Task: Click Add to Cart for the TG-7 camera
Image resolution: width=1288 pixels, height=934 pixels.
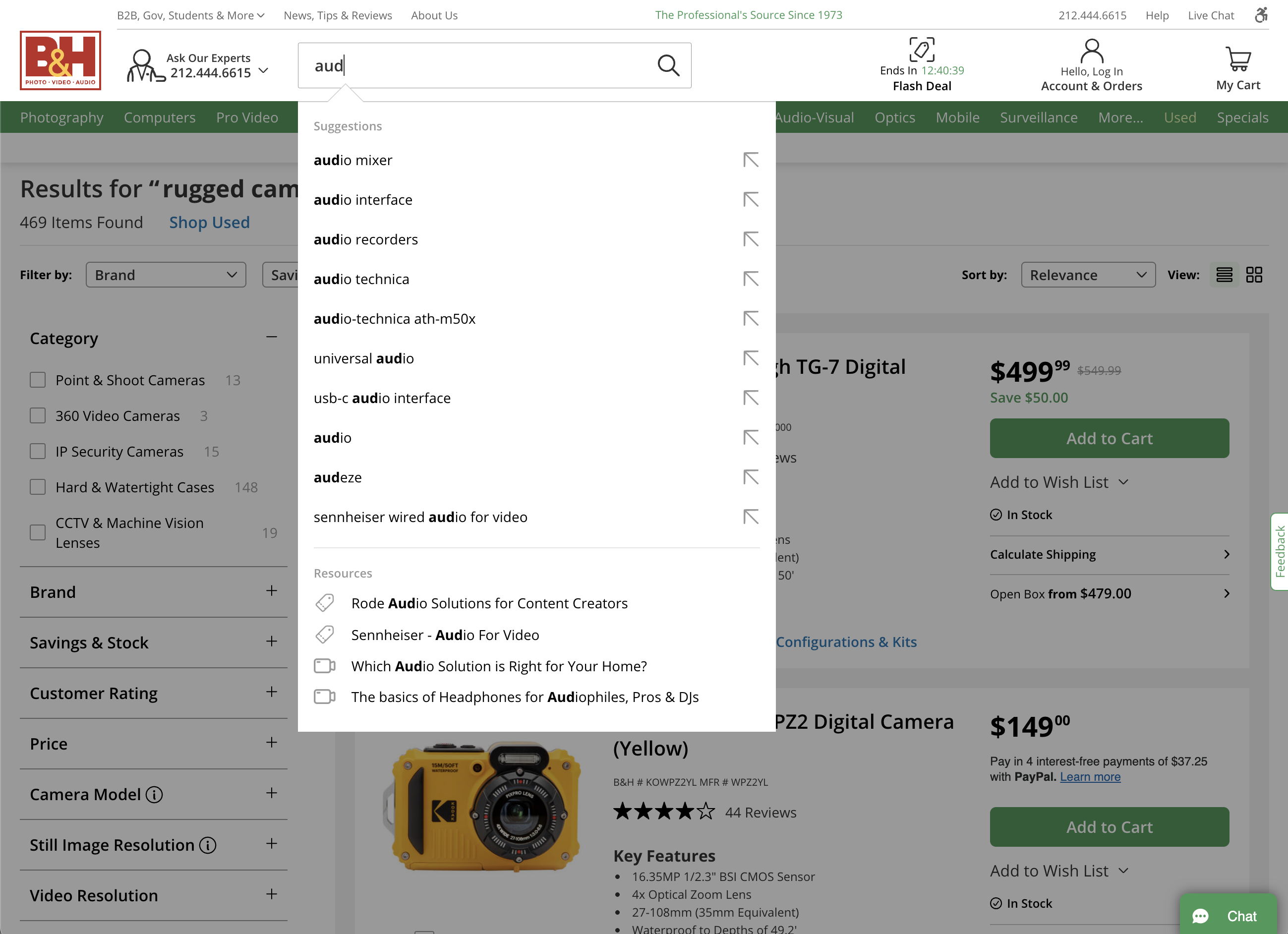Action: pos(1109,438)
